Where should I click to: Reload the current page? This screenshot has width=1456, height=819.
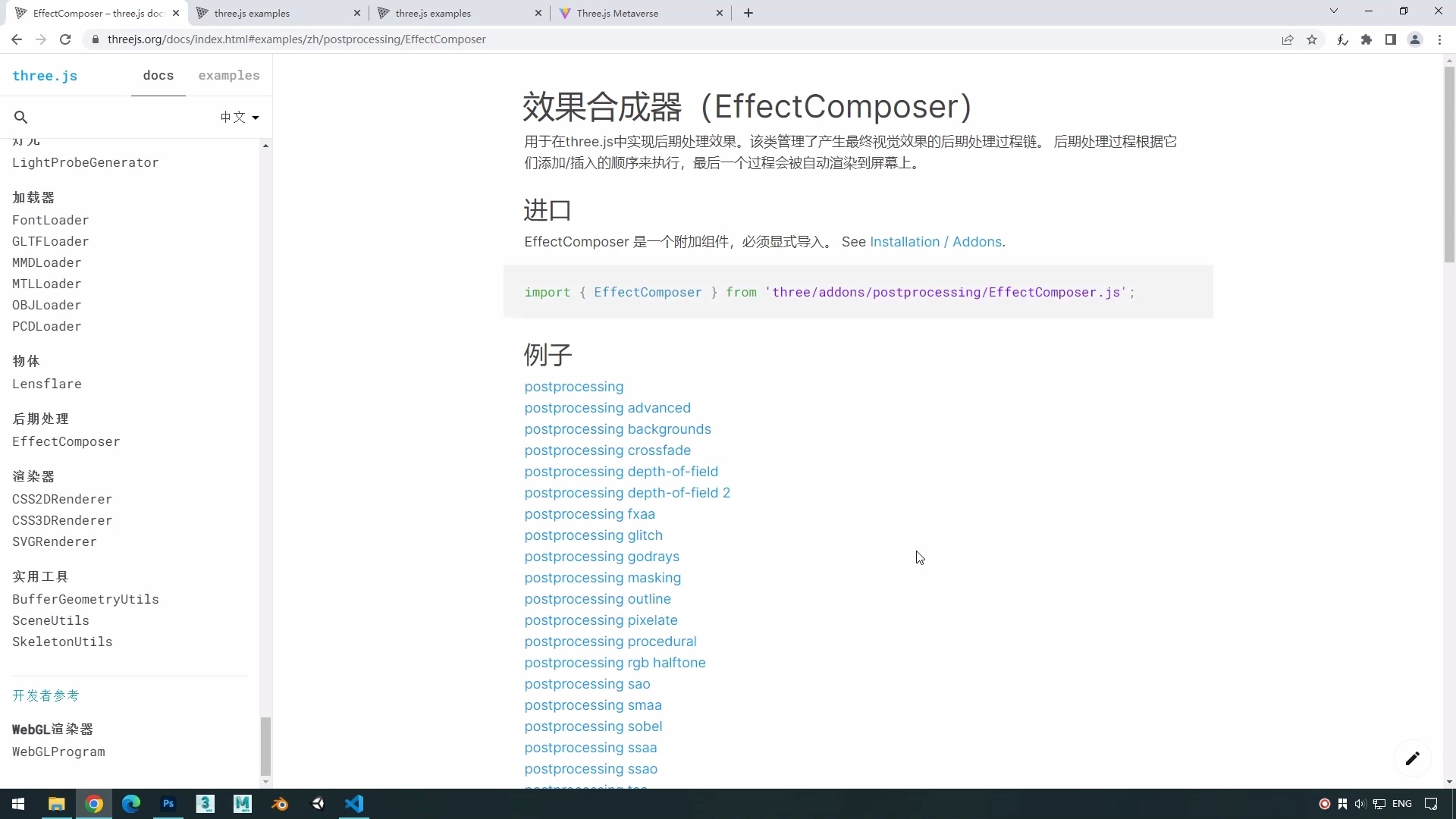coord(65,39)
